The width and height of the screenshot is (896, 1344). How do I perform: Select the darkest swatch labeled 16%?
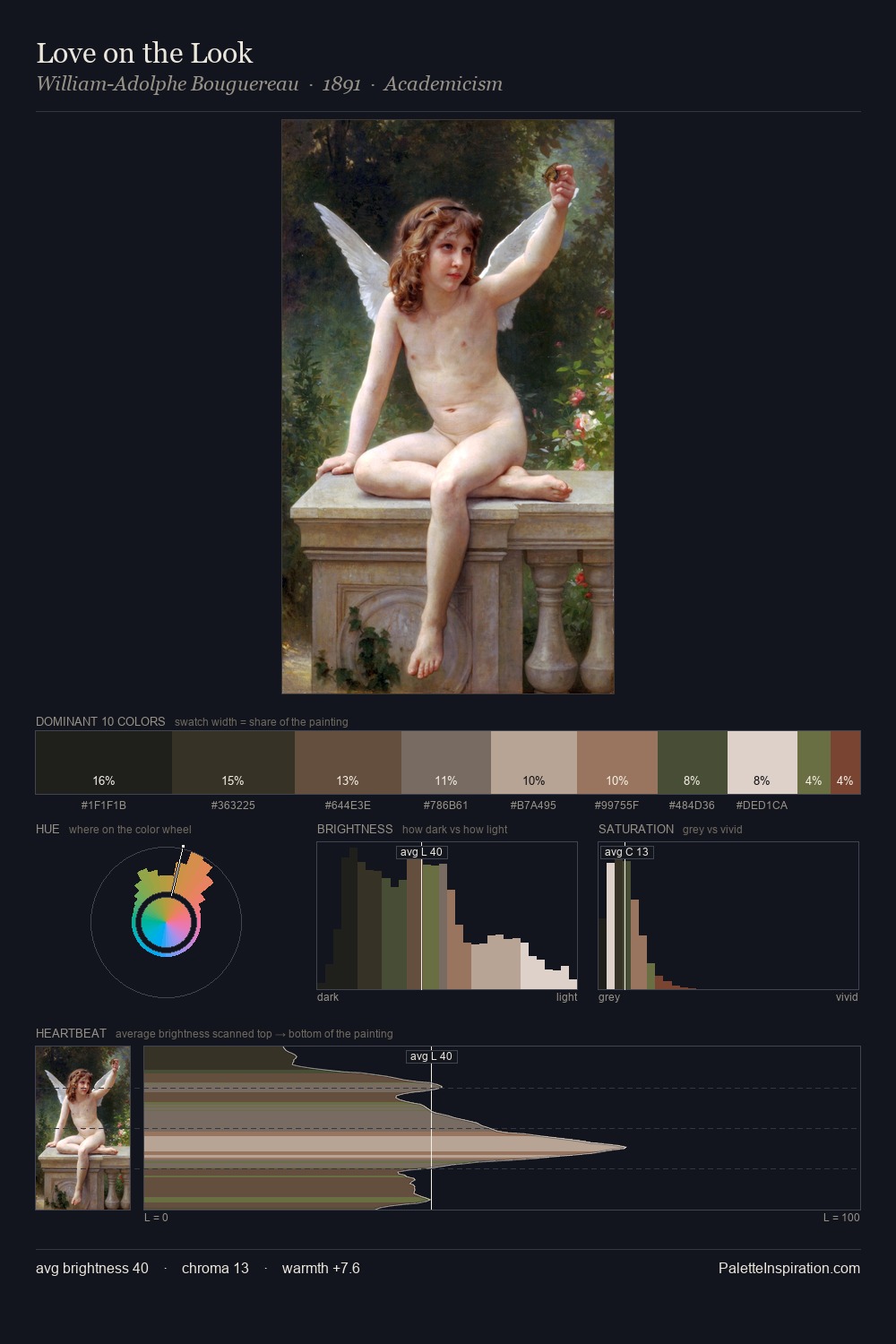pyautogui.click(x=104, y=762)
